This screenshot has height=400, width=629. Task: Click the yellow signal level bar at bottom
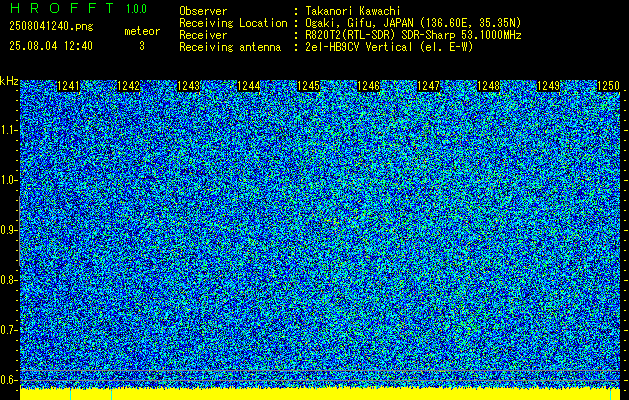[x=320, y=394]
